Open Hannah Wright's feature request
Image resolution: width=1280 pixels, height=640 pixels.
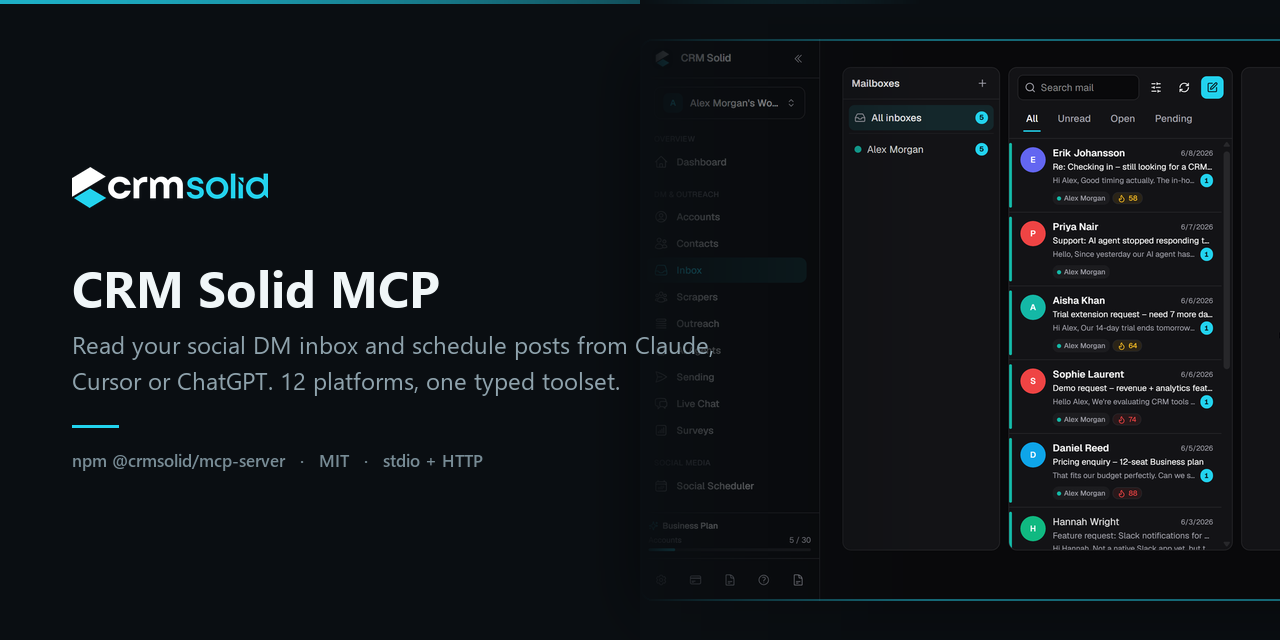coord(1116,530)
